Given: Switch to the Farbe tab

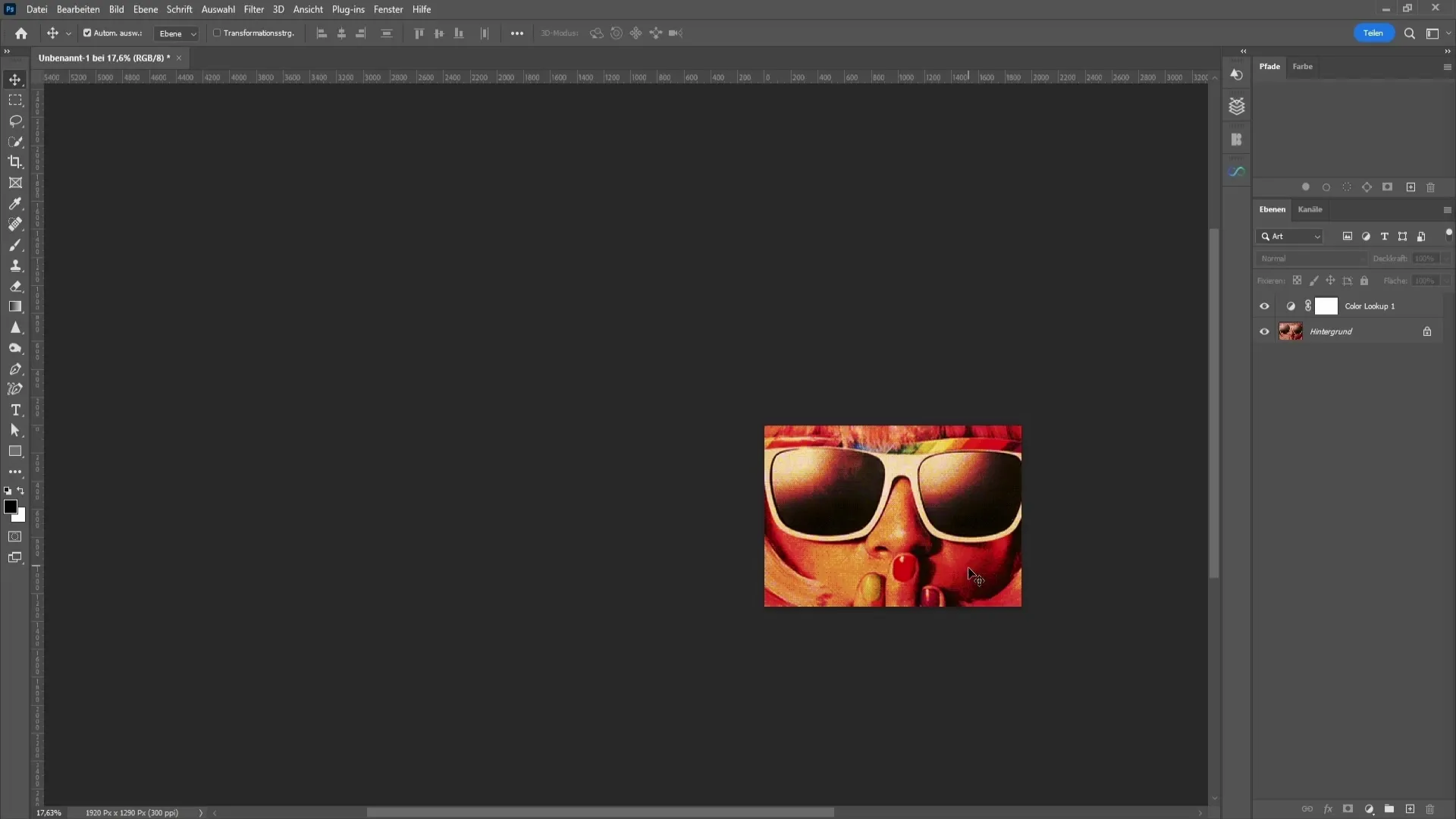Looking at the screenshot, I should [1302, 67].
